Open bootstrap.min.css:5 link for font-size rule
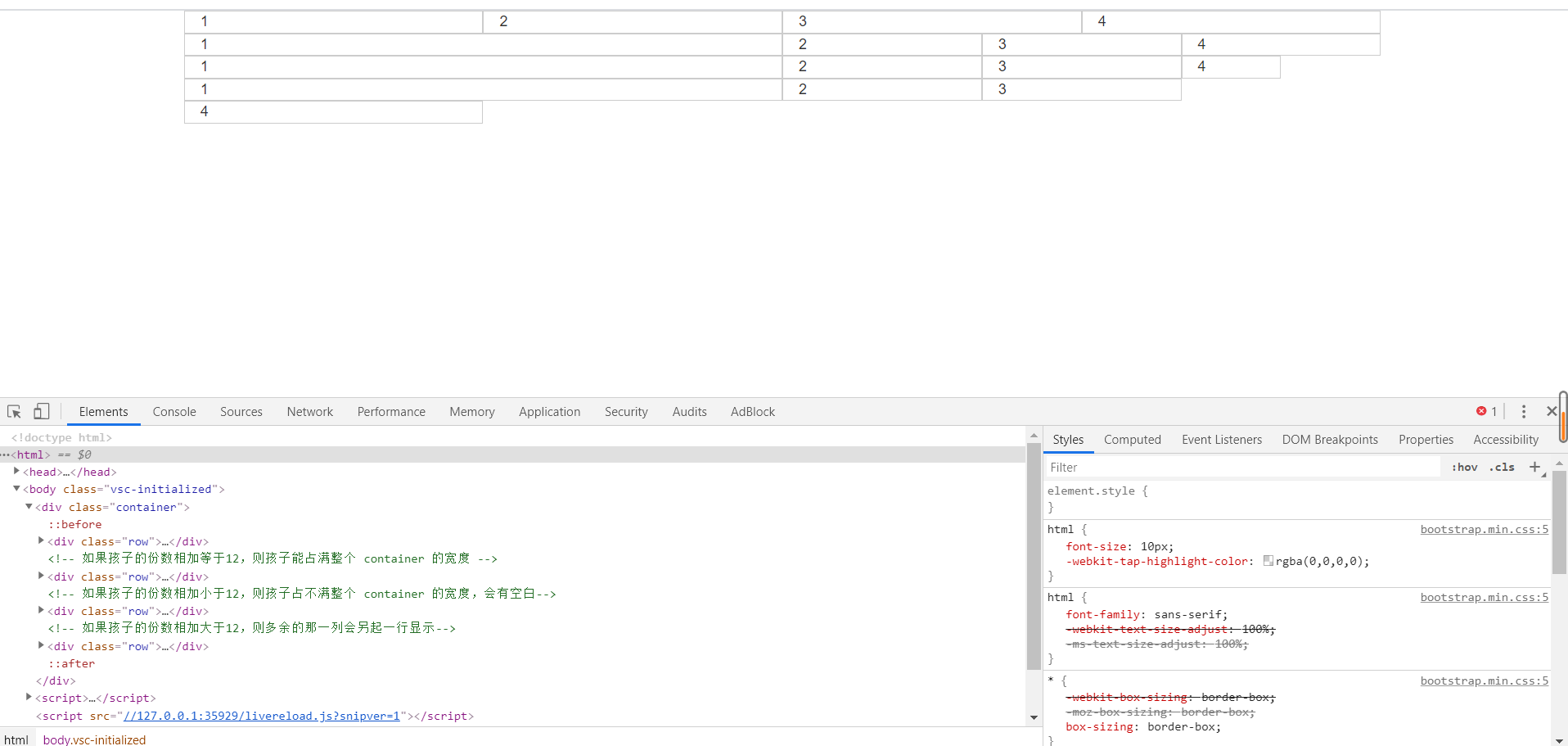Screen dimensions: 1568x746 pyautogui.click(x=1484, y=529)
